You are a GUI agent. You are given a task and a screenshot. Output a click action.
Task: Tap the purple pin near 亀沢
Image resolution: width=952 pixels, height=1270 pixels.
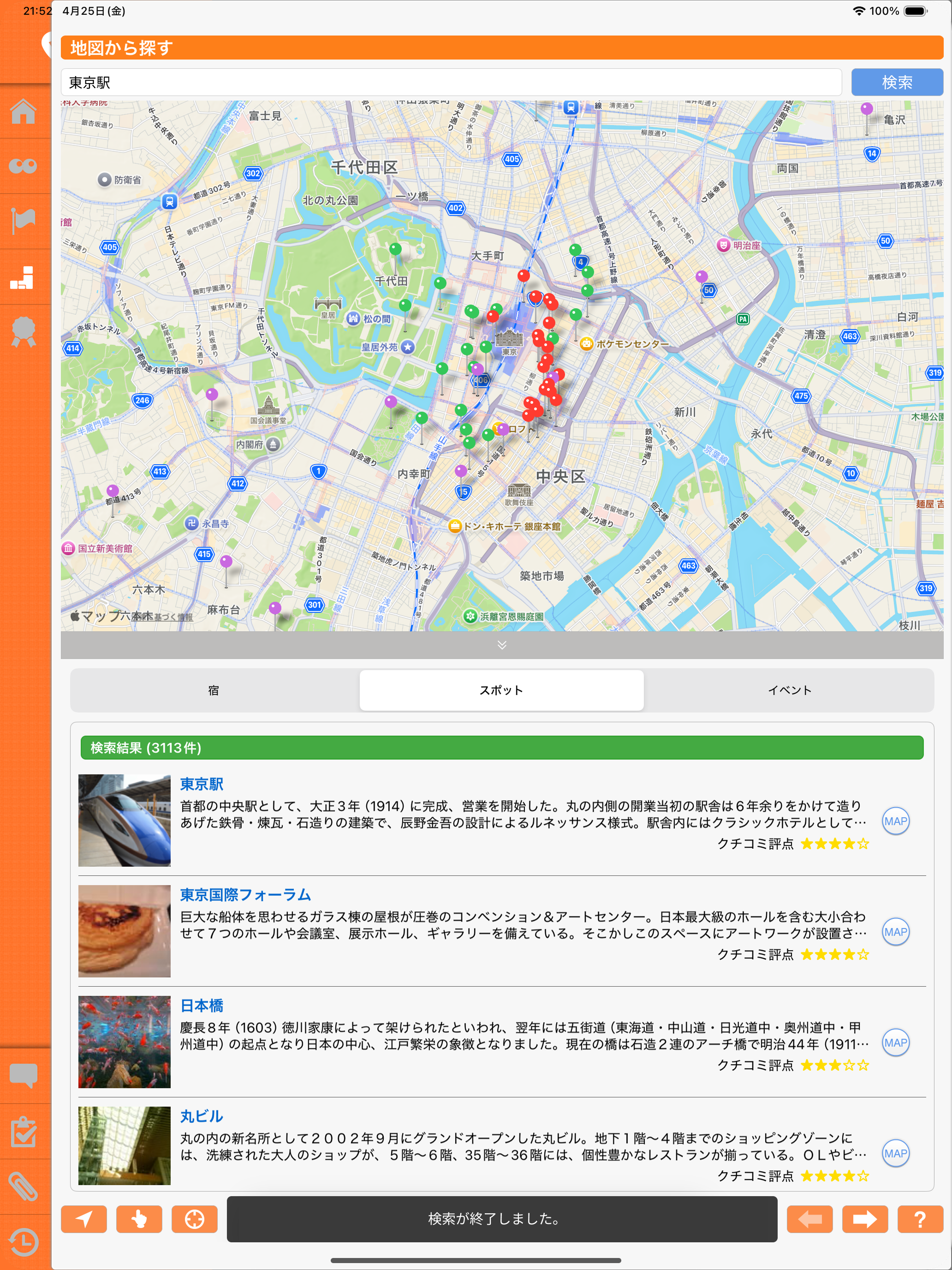click(x=867, y=109)
